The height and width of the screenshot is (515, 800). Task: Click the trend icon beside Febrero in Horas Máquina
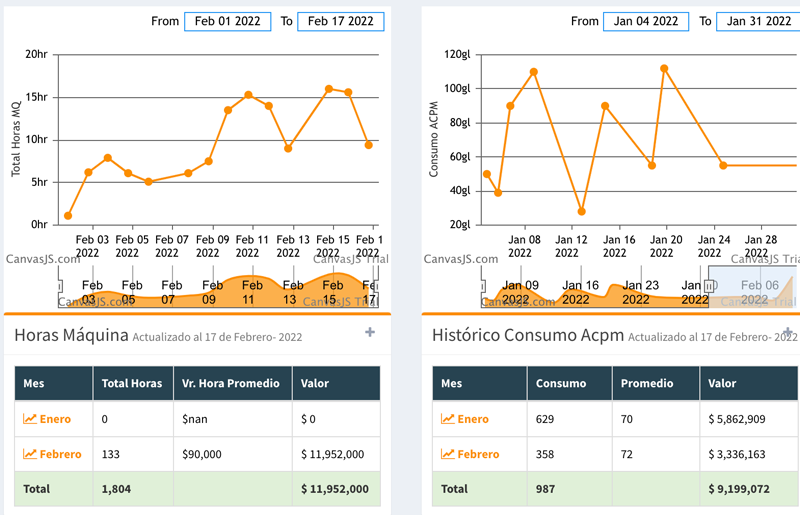(x=30, y=454)
